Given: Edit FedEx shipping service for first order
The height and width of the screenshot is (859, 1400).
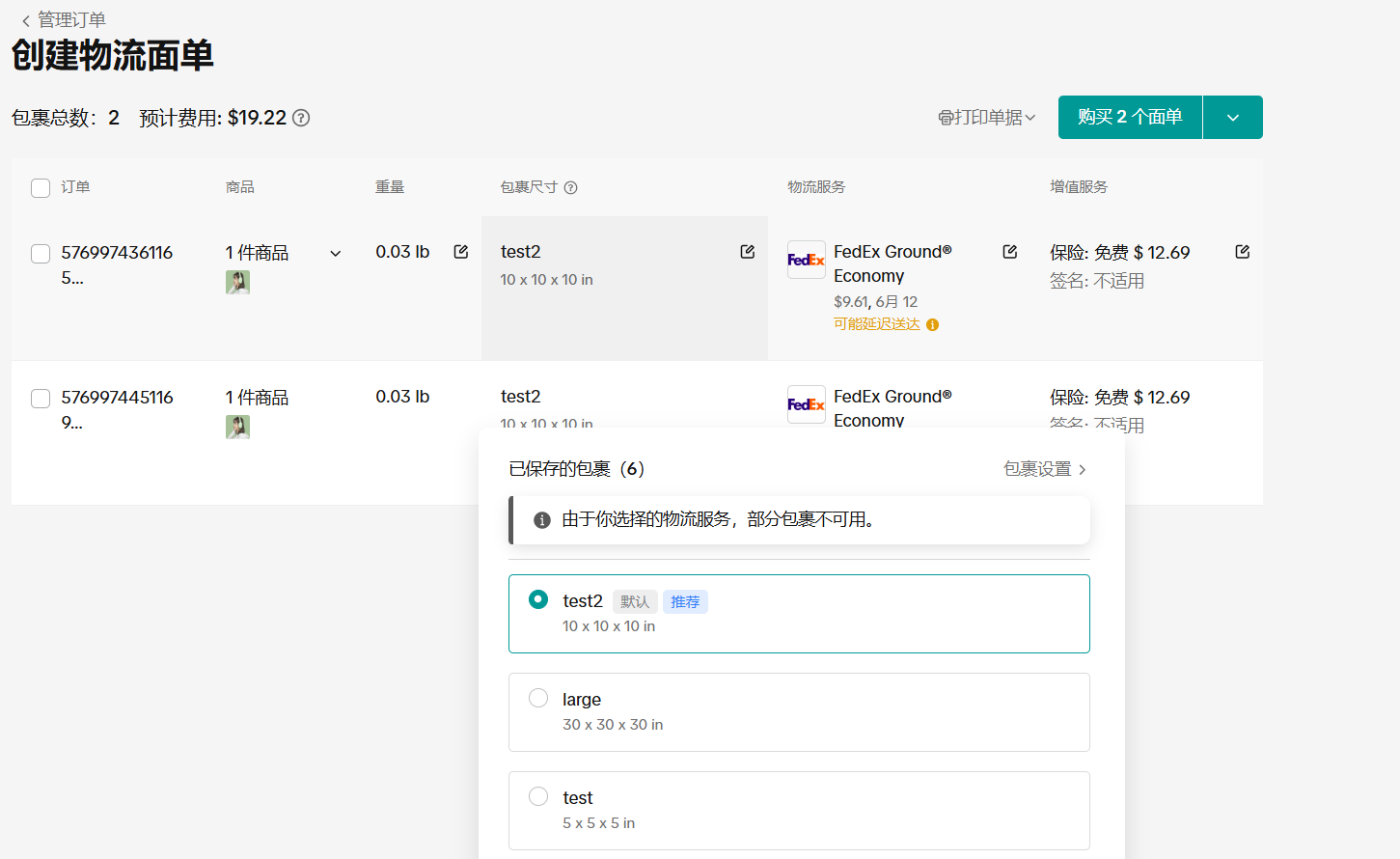Looking at the screenshot, I should [x=1009, y=252].
